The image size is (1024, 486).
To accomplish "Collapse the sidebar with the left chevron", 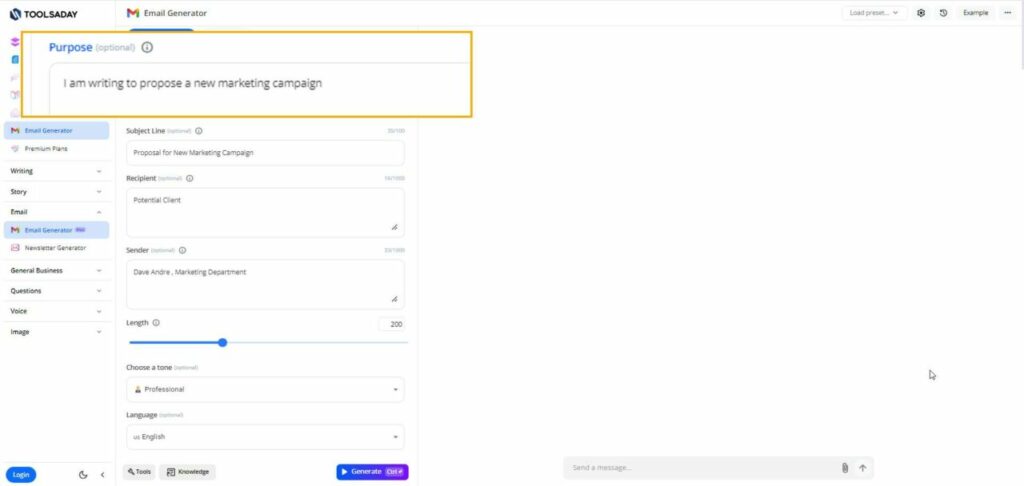I will tap(103, 475).
